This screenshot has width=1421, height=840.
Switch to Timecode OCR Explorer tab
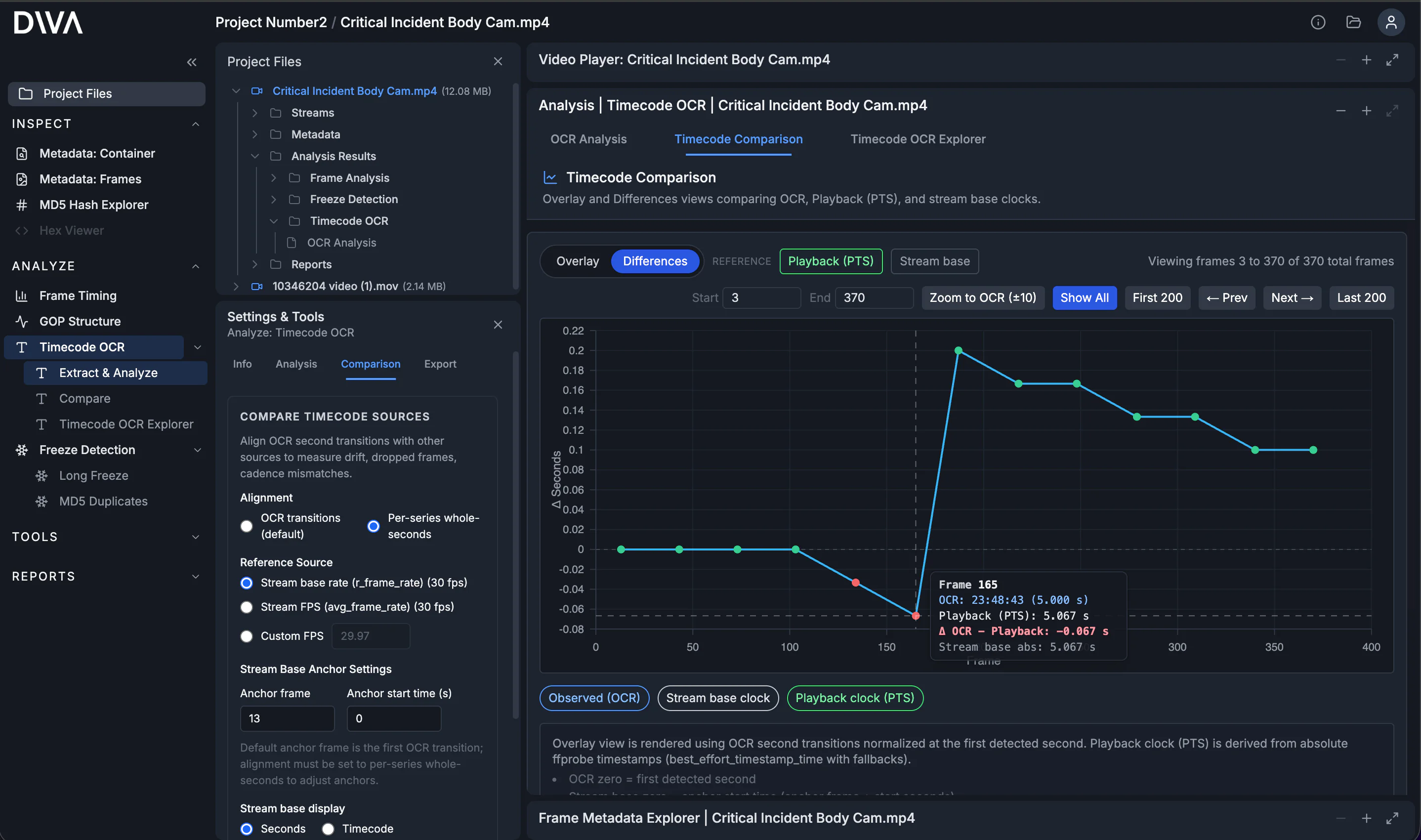click(x=918, y=139)
